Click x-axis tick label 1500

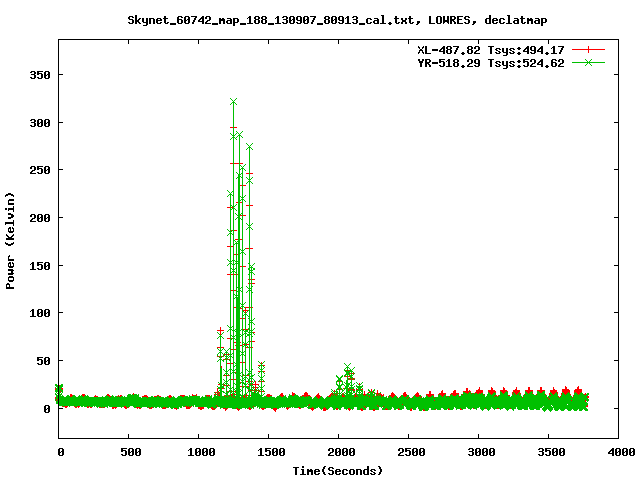271,452
